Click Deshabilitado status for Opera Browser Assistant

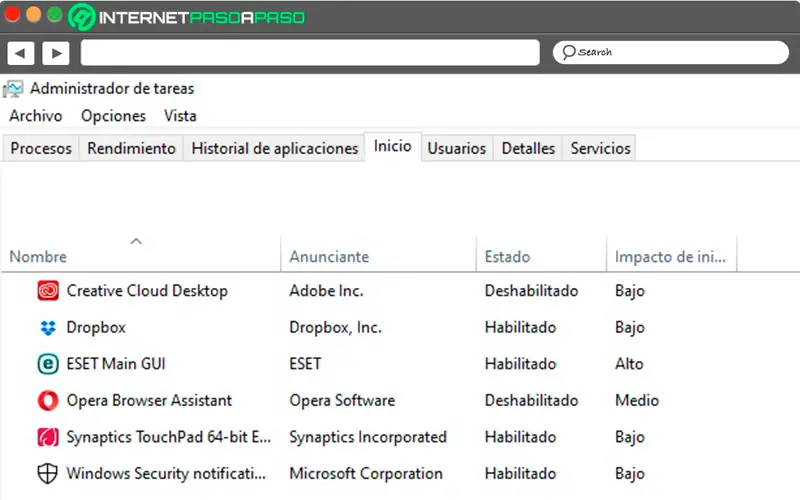(x=531, y=401)
